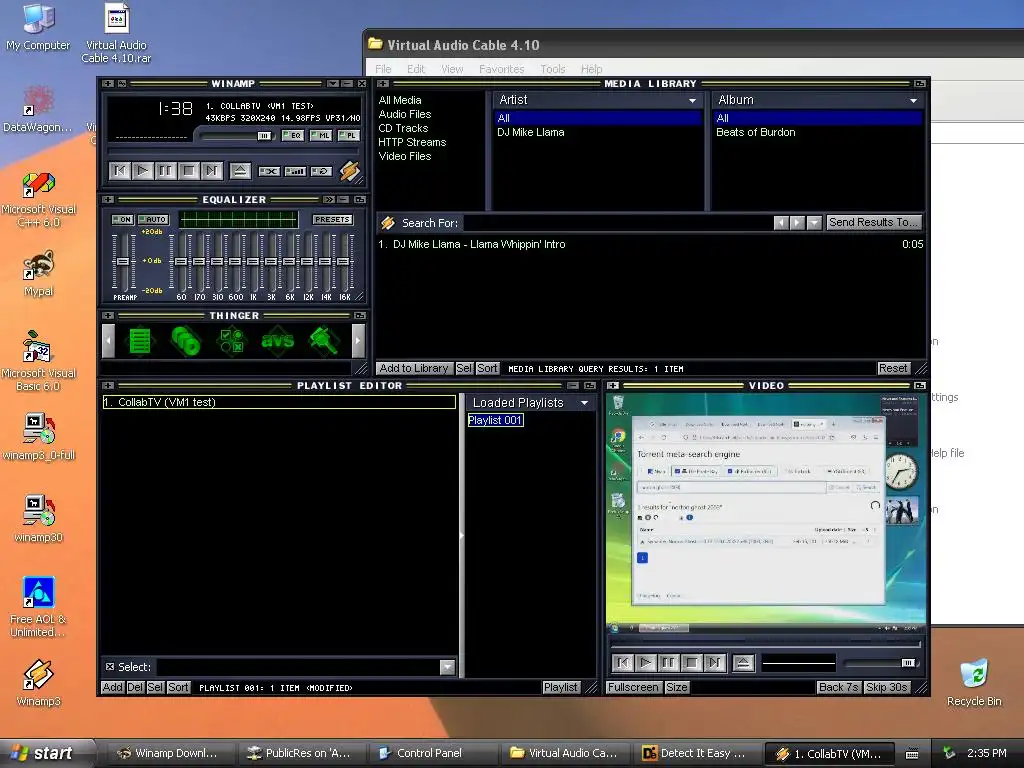1024x768 pixels.
Task: Click Add button in Playlist Editor
Action: [112, 688]
